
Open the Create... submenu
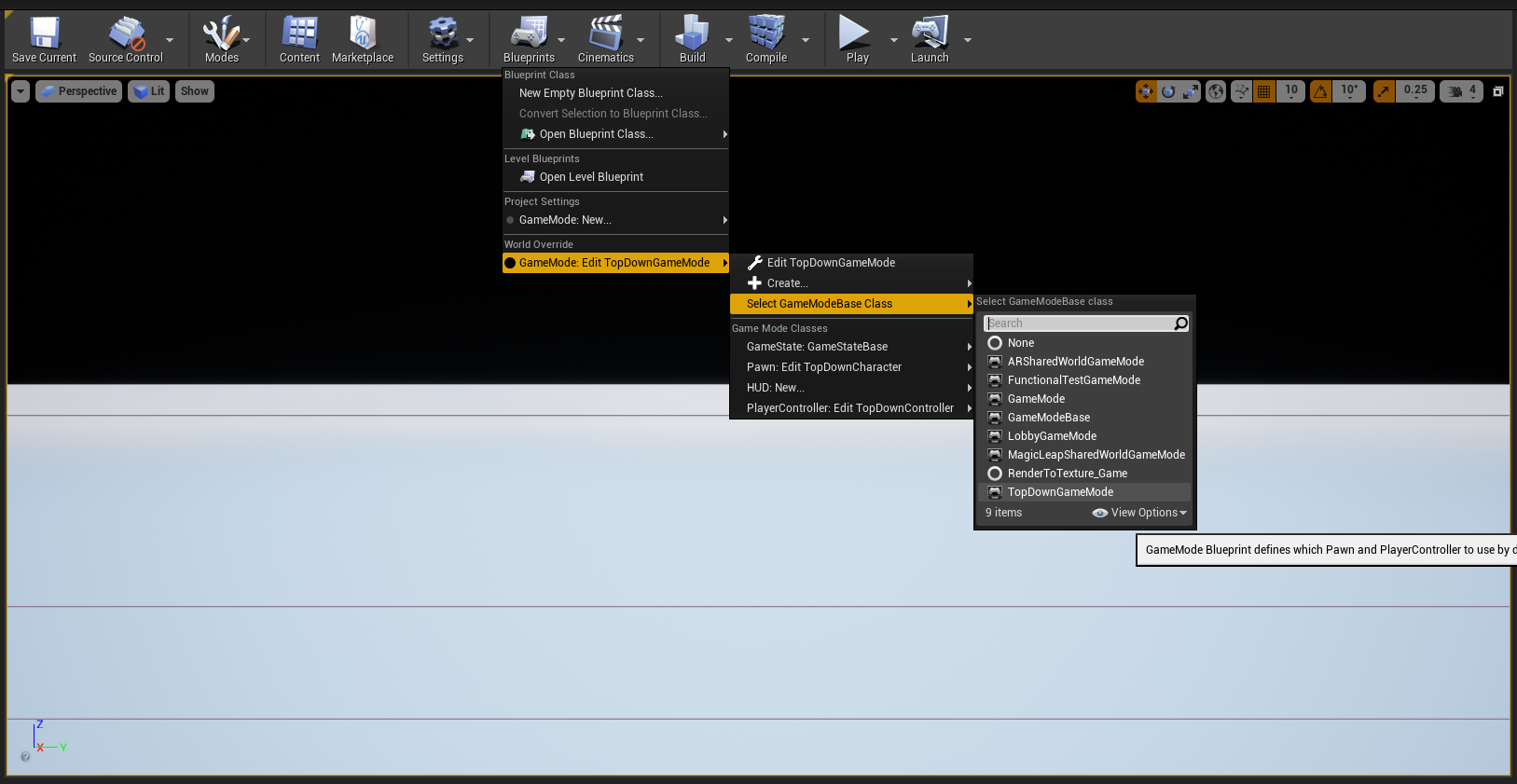[851, 283]
